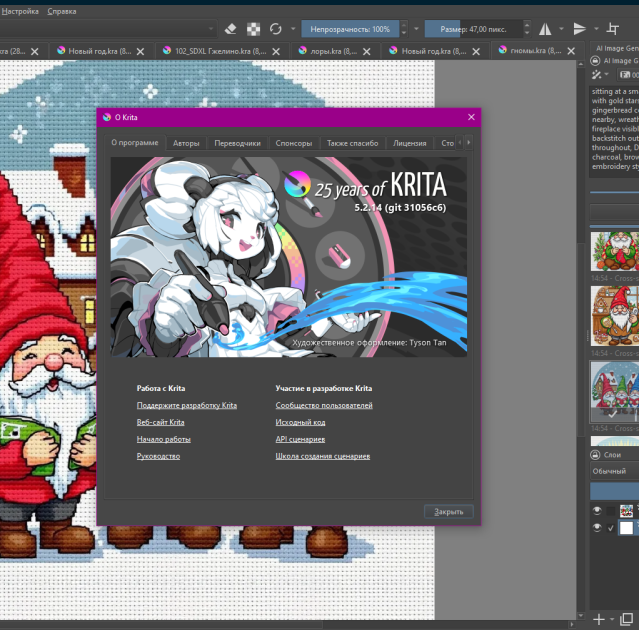Select the three gnomes generated thumbnail
The image size is (639, 630).
coord(615,392)
